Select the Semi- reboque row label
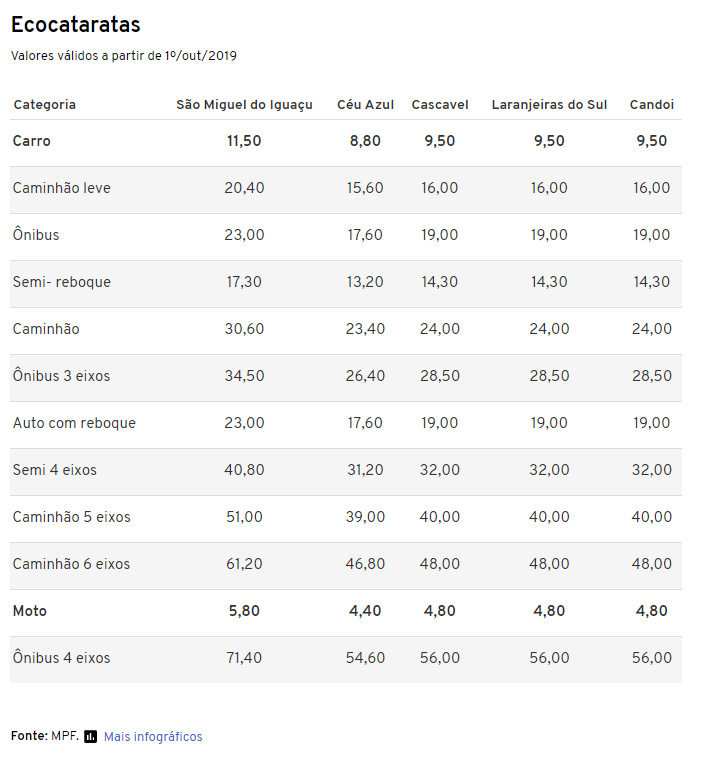704x758 pixels. click(x=61, y=282)
